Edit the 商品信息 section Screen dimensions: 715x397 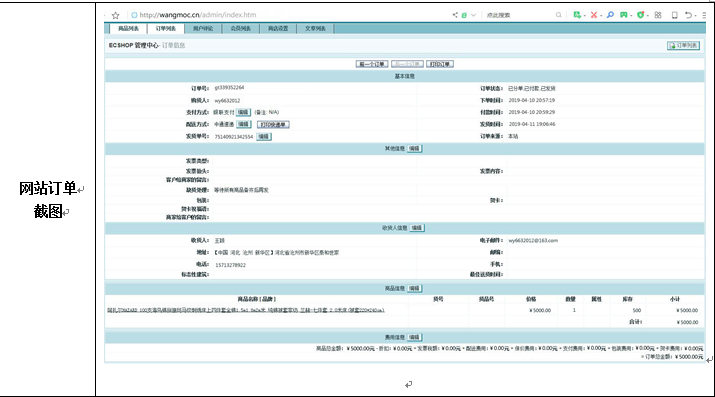[x=414, y=289]
